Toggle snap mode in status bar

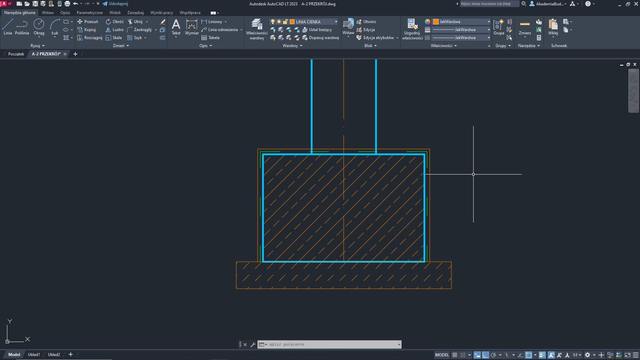[x=462, y=355]
